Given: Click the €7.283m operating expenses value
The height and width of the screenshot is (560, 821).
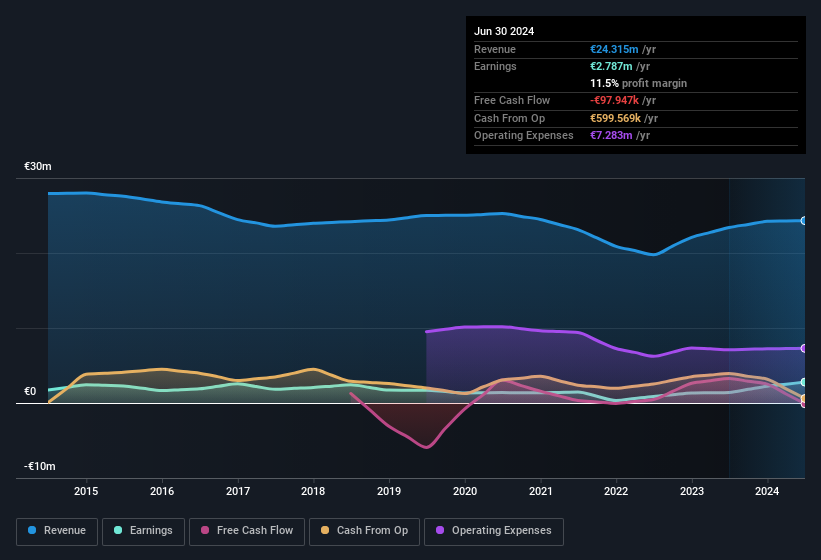Looking at the screenshot, I should (x=611, y=136).
